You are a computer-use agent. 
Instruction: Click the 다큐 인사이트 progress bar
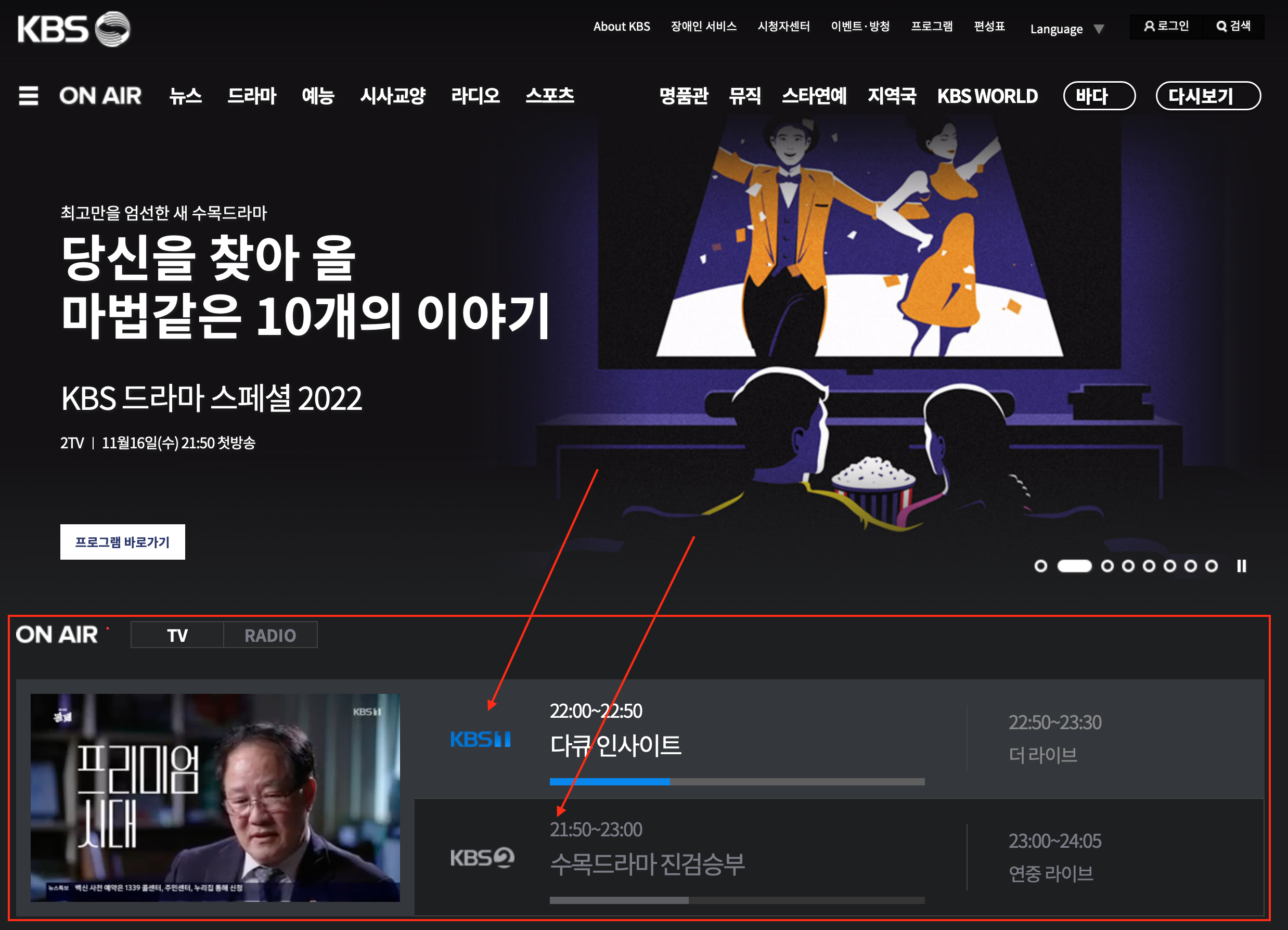tap(737, 782)
